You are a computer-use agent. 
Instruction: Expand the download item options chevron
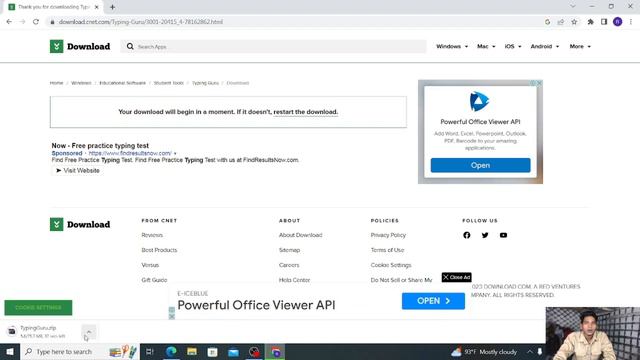point(89,331)
